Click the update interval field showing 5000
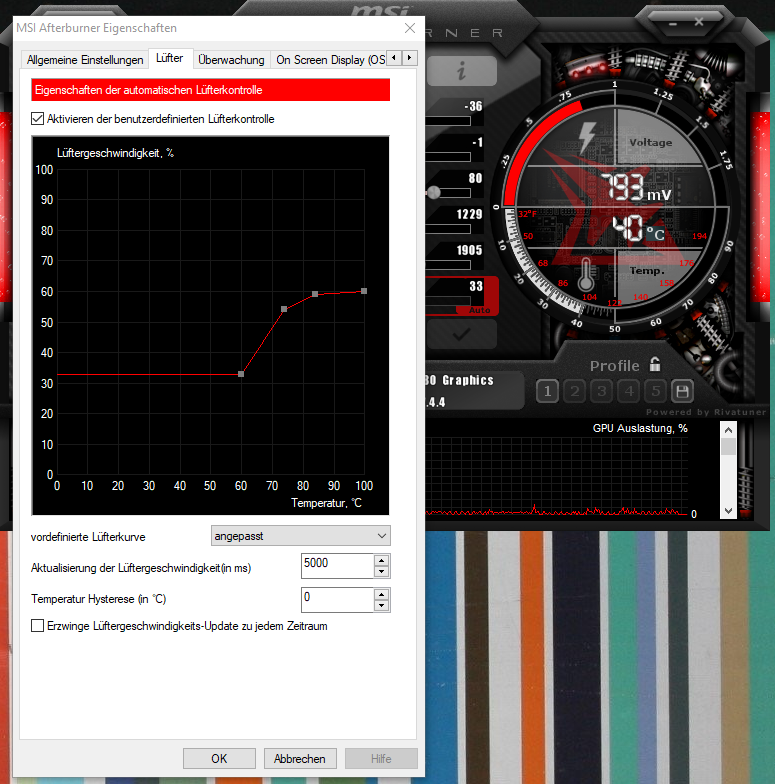This screenshot has height=784, width=775. point(338,566)
